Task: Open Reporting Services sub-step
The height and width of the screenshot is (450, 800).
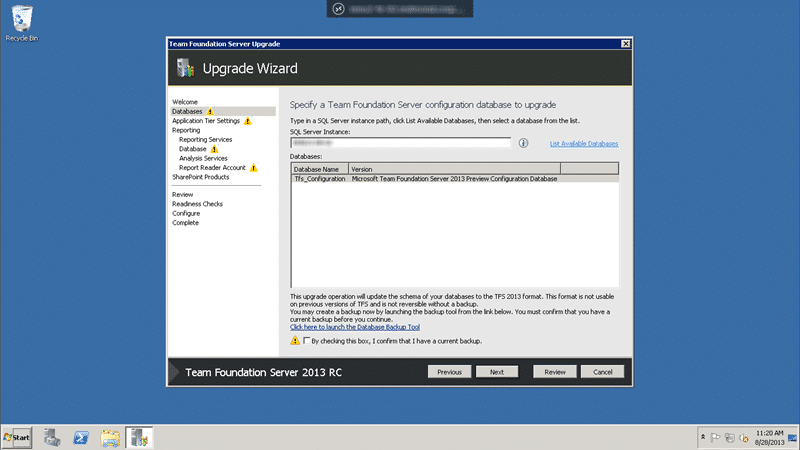Action: coord(206,140)
